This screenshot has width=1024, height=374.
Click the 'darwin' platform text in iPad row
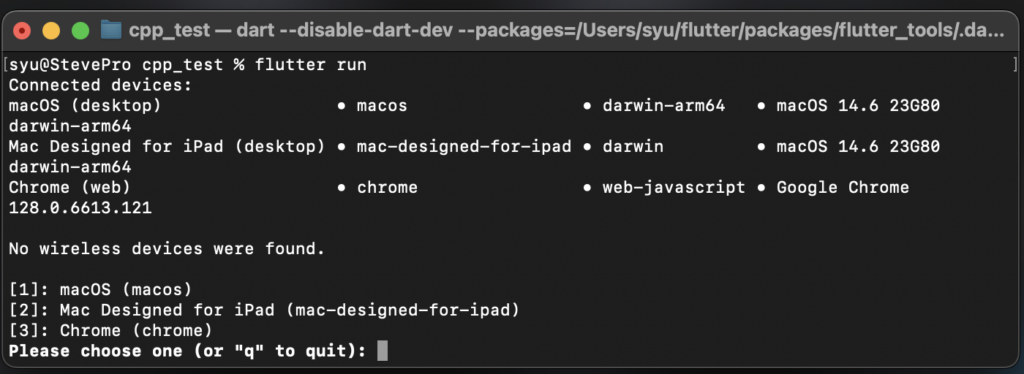pyautogui.click(x=633, y=147)
